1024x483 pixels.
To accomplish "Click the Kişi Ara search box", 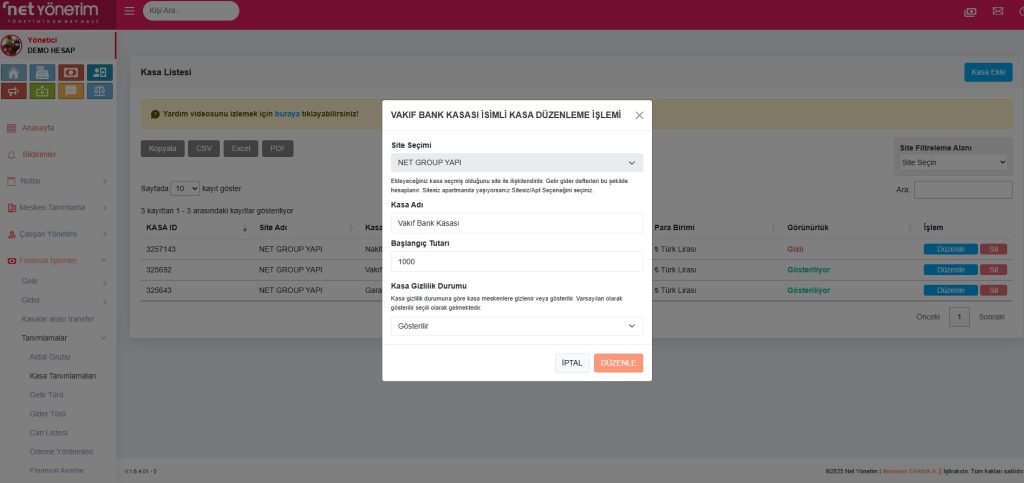I will [191, 11].
